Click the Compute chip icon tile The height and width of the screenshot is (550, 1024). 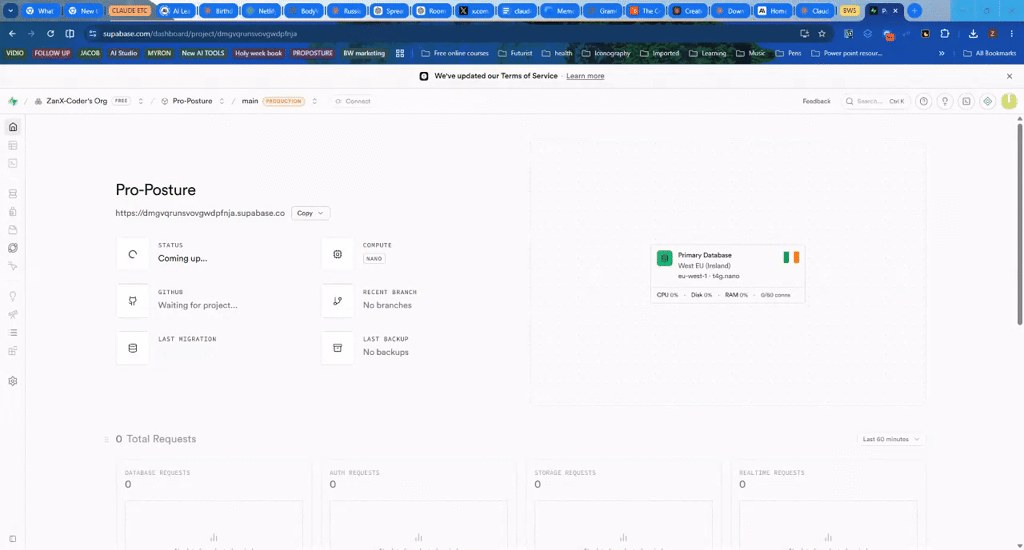(x=338, y=254)
